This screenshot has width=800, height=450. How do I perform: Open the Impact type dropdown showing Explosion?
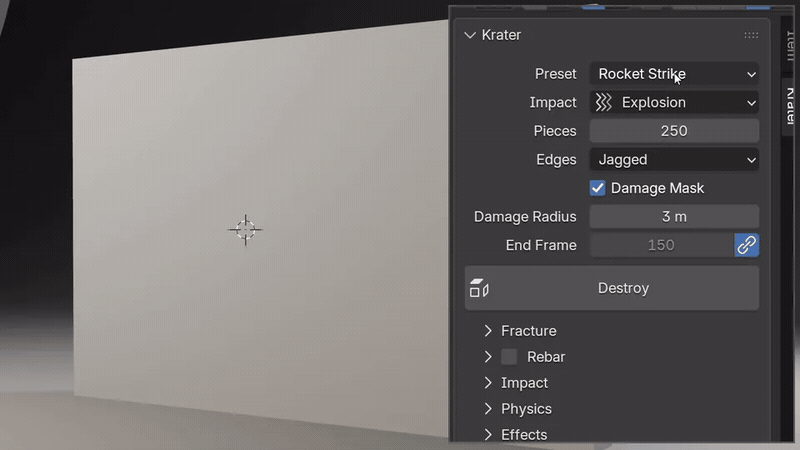(x=674, y=103)
